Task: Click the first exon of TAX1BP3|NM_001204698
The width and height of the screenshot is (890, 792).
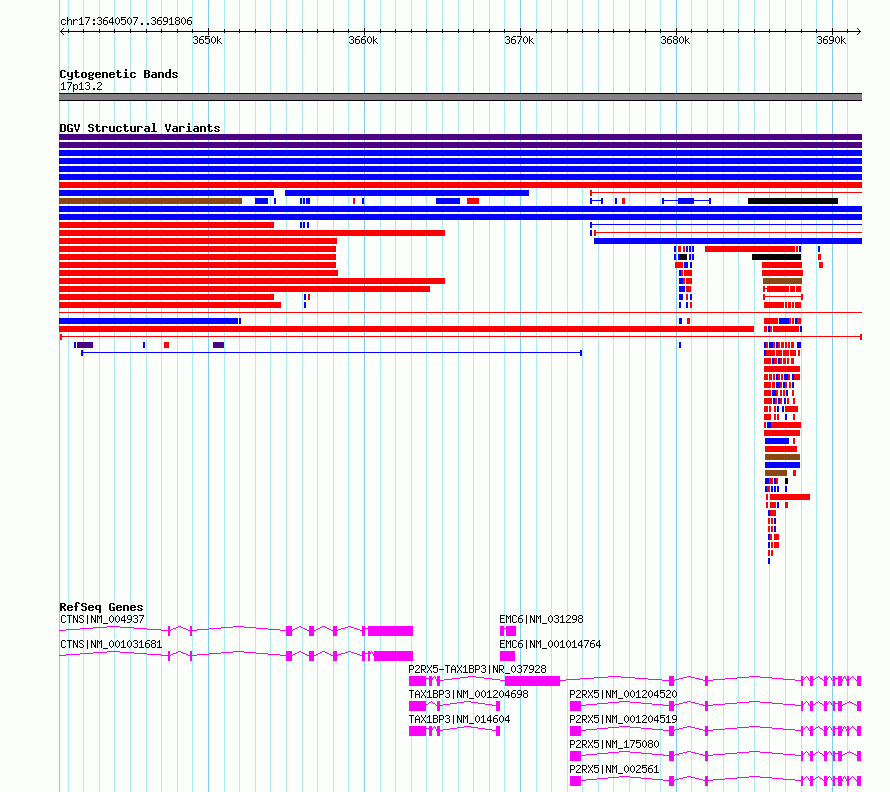Action: tap(417, 706)
